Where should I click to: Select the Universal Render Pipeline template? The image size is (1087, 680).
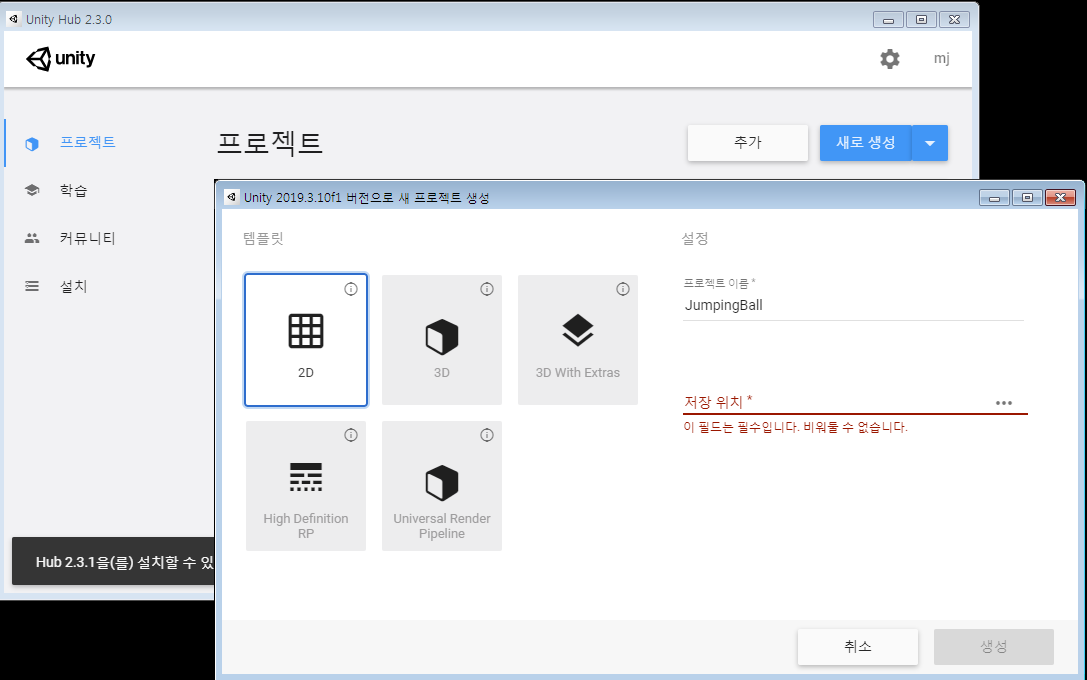[x=442, y=486]
